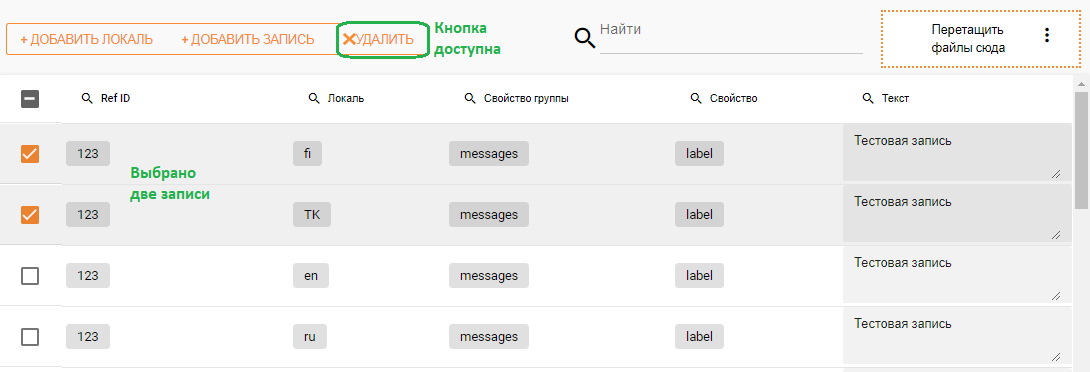Click the search icon by Свойство header
Viewport: 1090px width, 372px height.
pyautogui.click(x=696, y=99)
